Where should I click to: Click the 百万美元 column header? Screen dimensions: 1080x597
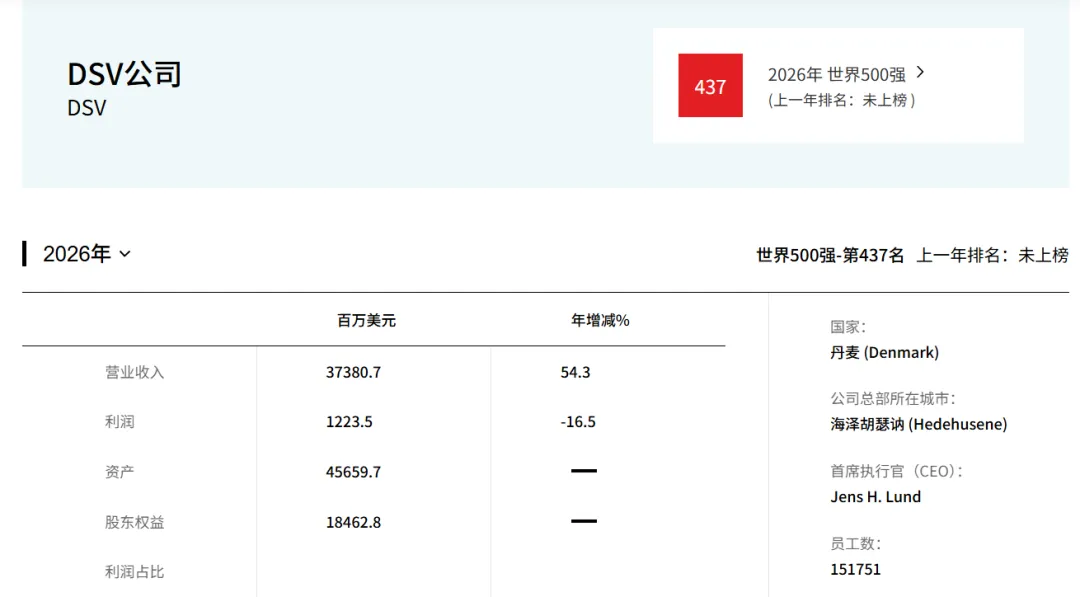click(366, 320)
